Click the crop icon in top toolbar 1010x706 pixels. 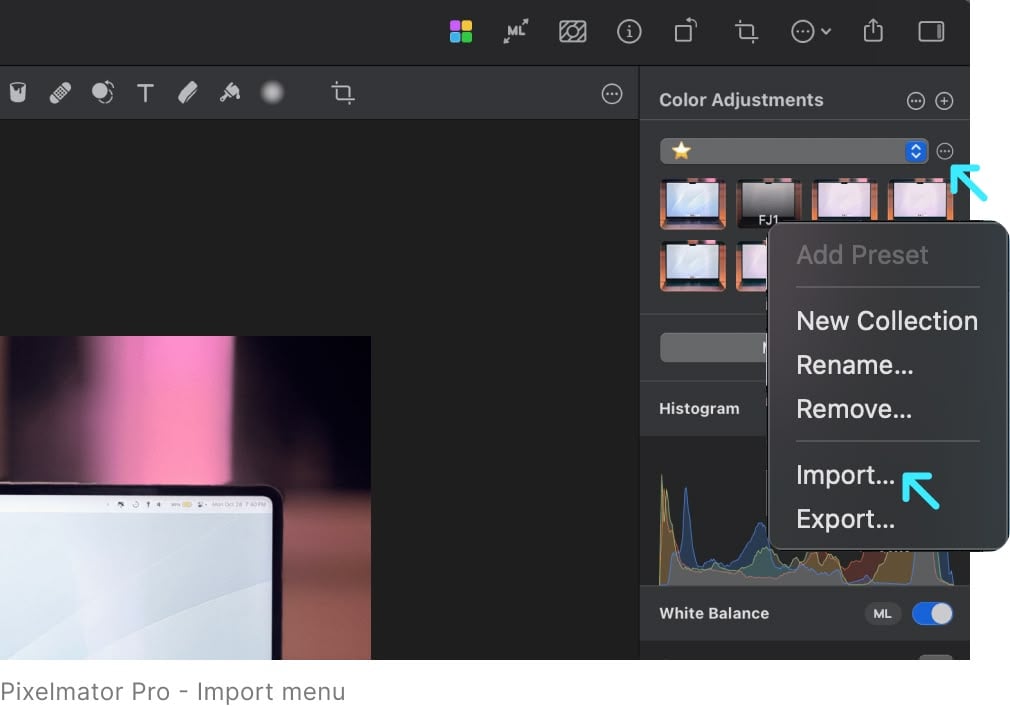pyautogui.click(x=746, y=31)
